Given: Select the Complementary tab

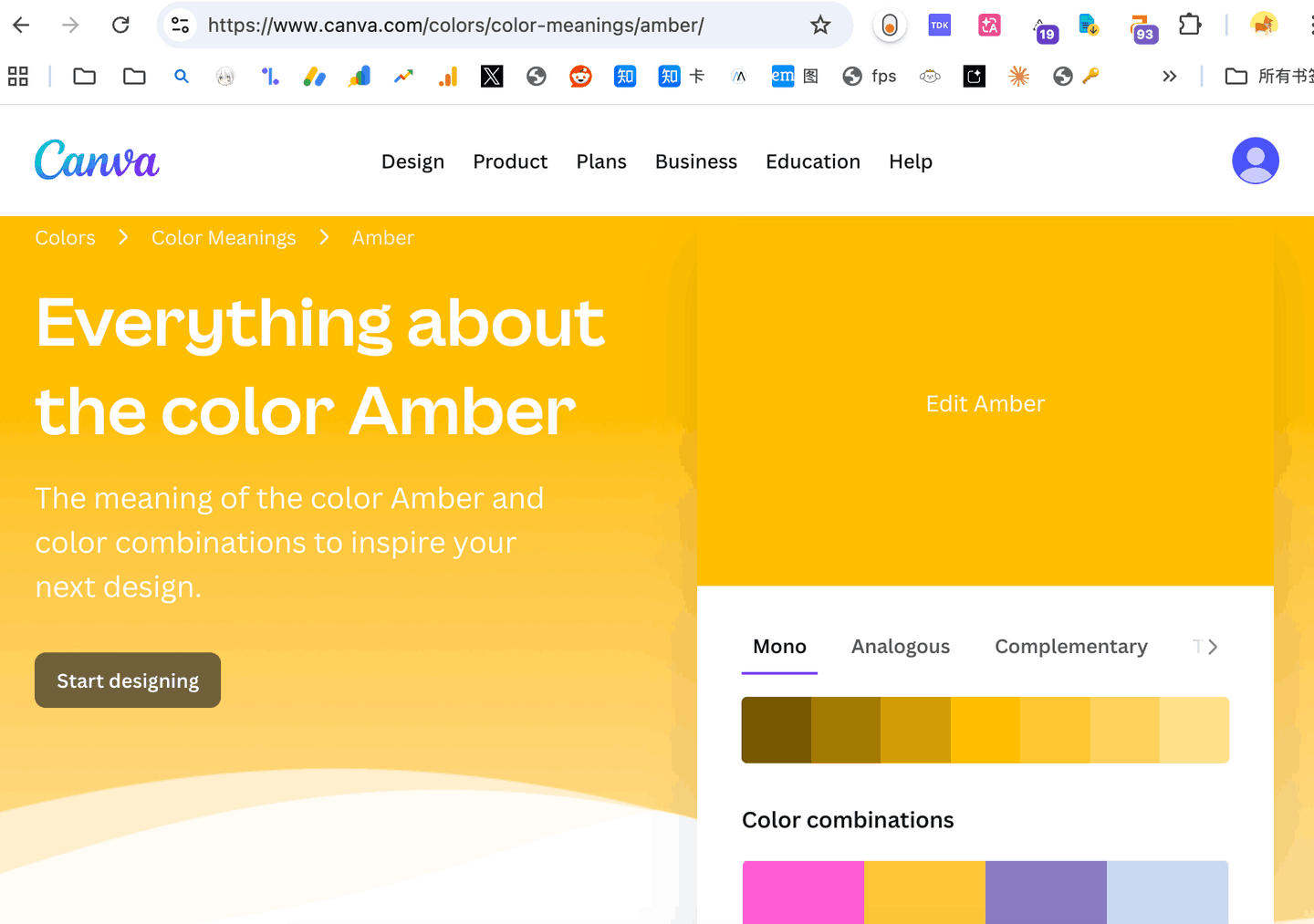Looking at the screenshot, I should (1070, 647).
